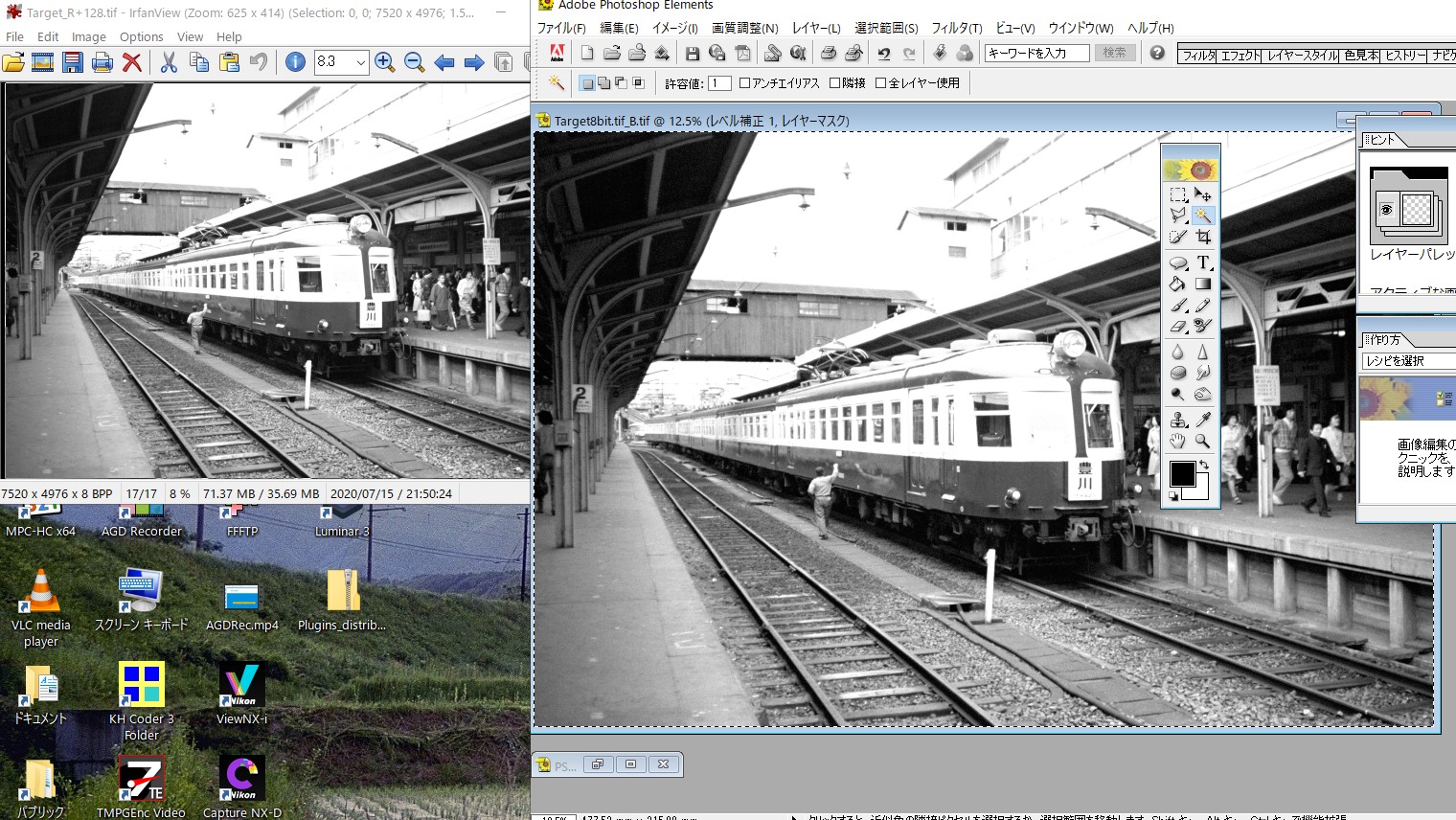1456x820 pixels.
Task: Switch to Subtract from Selection mode
Action: pyautogui.click(x=621, y=83)
